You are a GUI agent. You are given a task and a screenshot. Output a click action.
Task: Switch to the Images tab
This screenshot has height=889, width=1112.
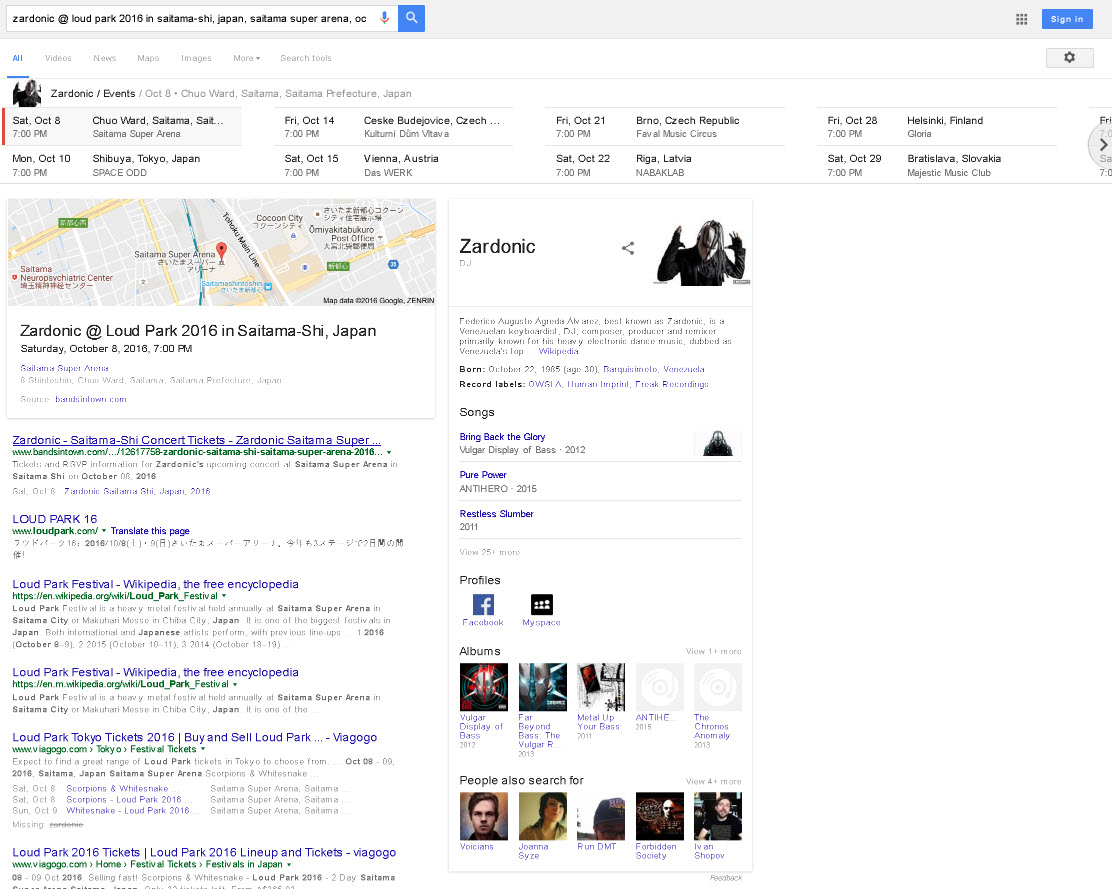196,58
